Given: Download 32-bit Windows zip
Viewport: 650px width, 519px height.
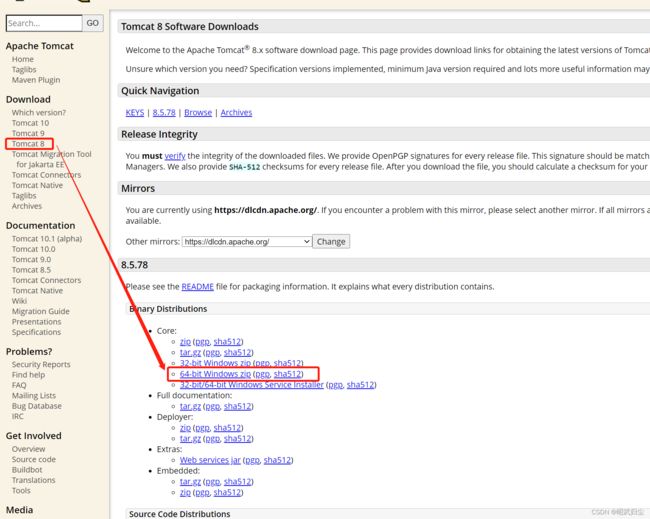Looking at the screenshot, I should [x=215, y=363].
